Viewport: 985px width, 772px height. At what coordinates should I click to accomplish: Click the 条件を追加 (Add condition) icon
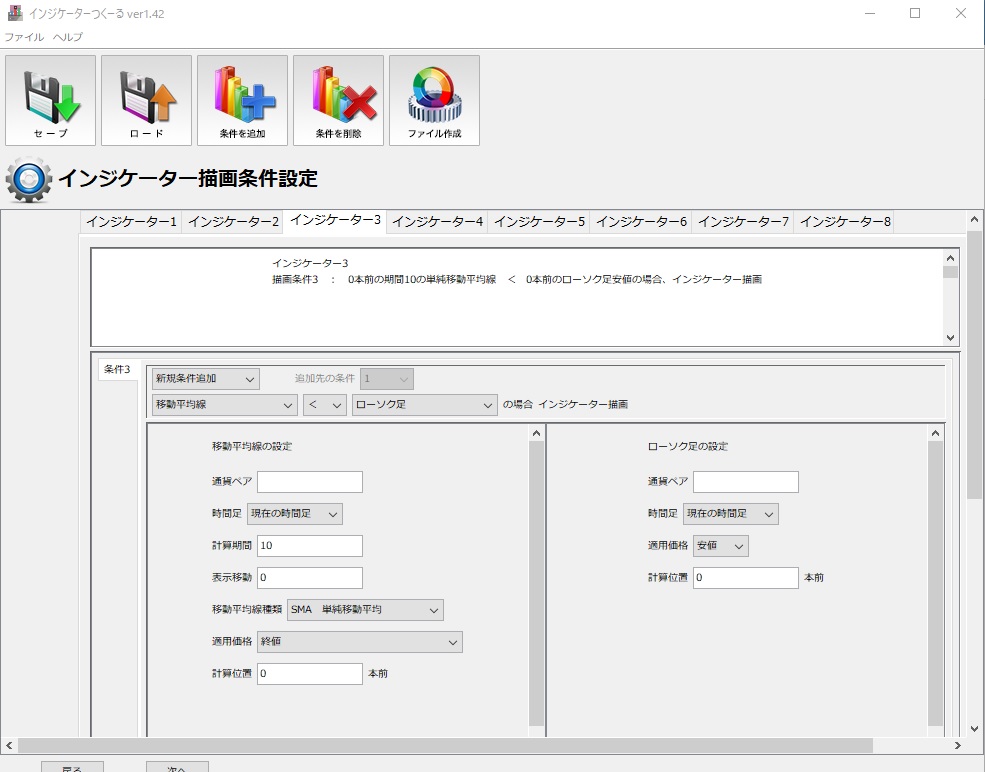(x=242, y=100)
